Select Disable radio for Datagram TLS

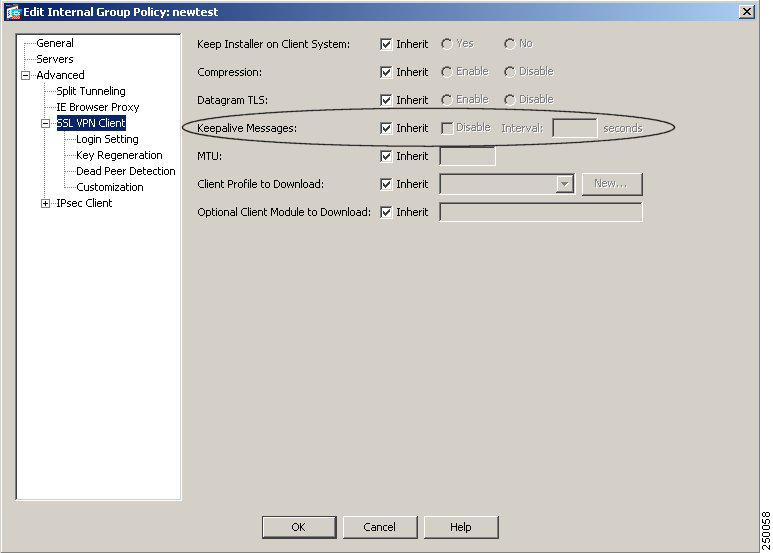510,100
